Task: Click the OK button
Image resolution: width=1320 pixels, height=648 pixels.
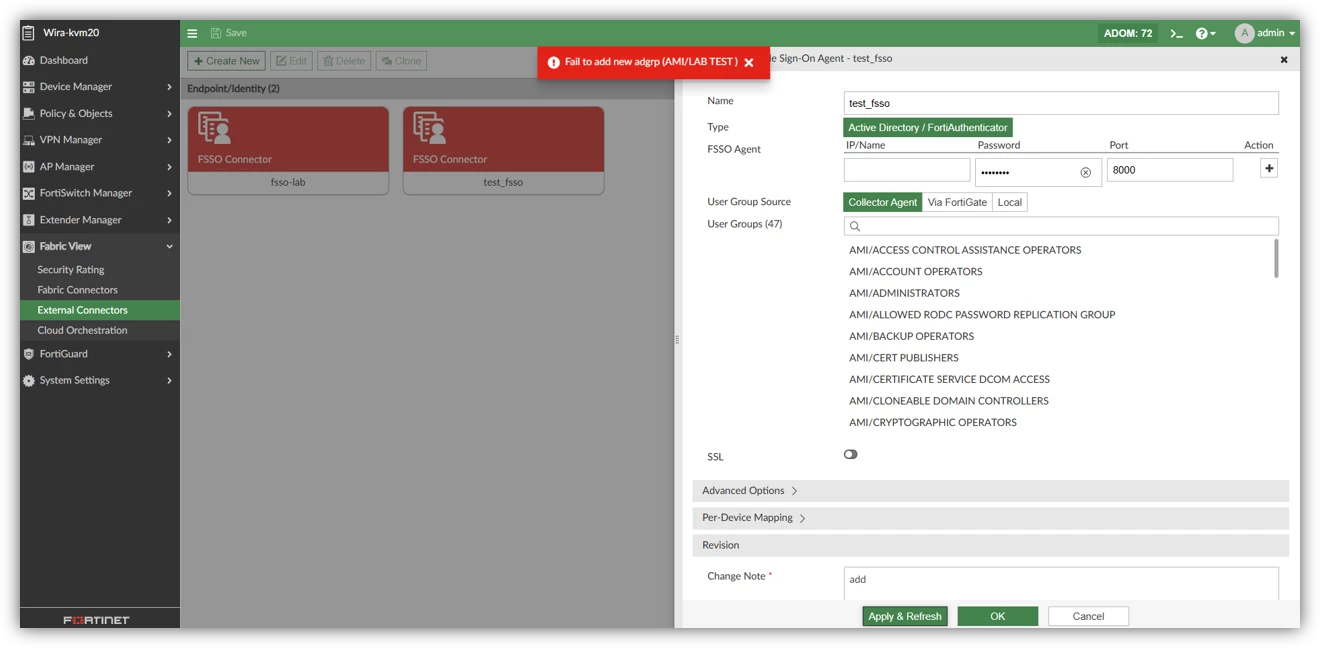Action: point(997,616)
